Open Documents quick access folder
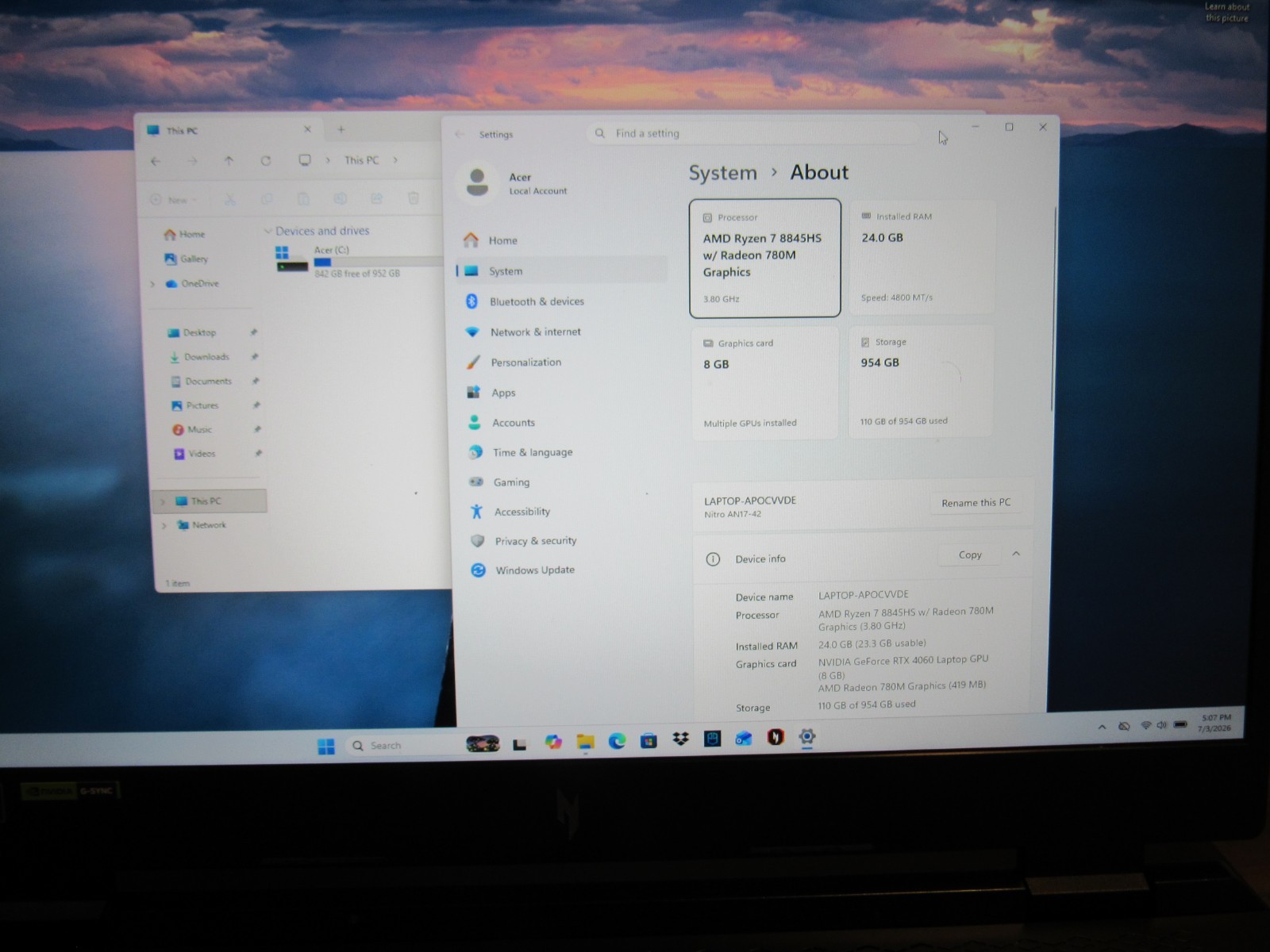This screenshot has width=1270, height=952. (202, 382)
